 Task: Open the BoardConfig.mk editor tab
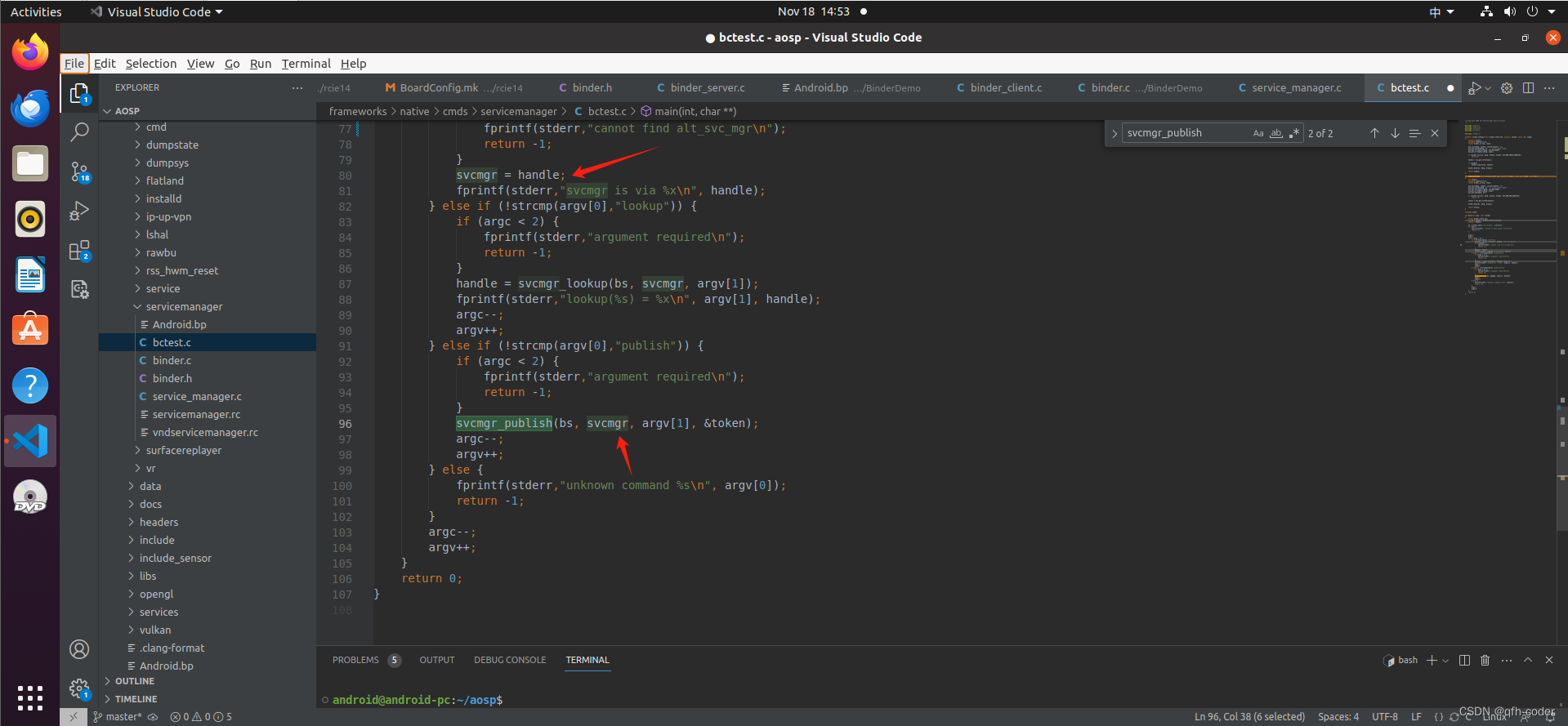coord(454,88)
